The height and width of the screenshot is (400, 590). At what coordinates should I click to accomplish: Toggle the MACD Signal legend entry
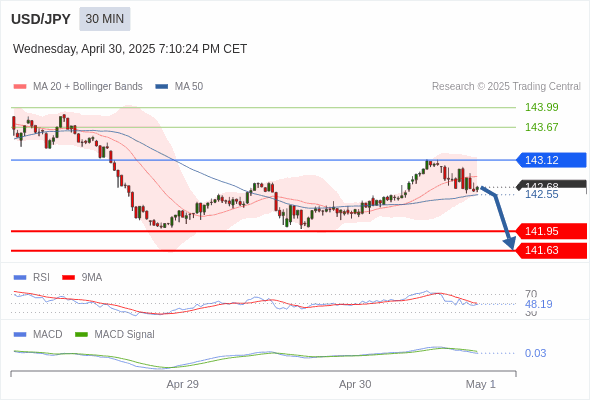[115, 334]
